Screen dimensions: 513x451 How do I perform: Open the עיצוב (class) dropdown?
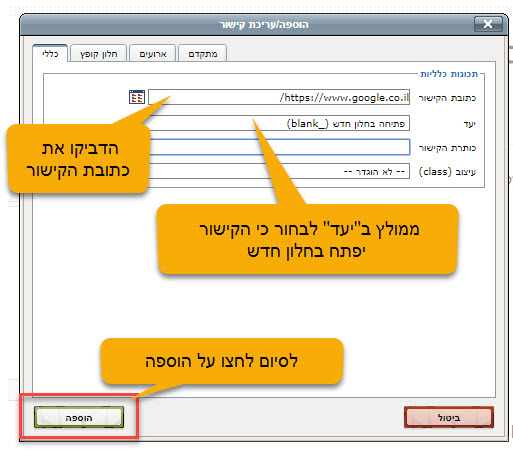[279, 171]
